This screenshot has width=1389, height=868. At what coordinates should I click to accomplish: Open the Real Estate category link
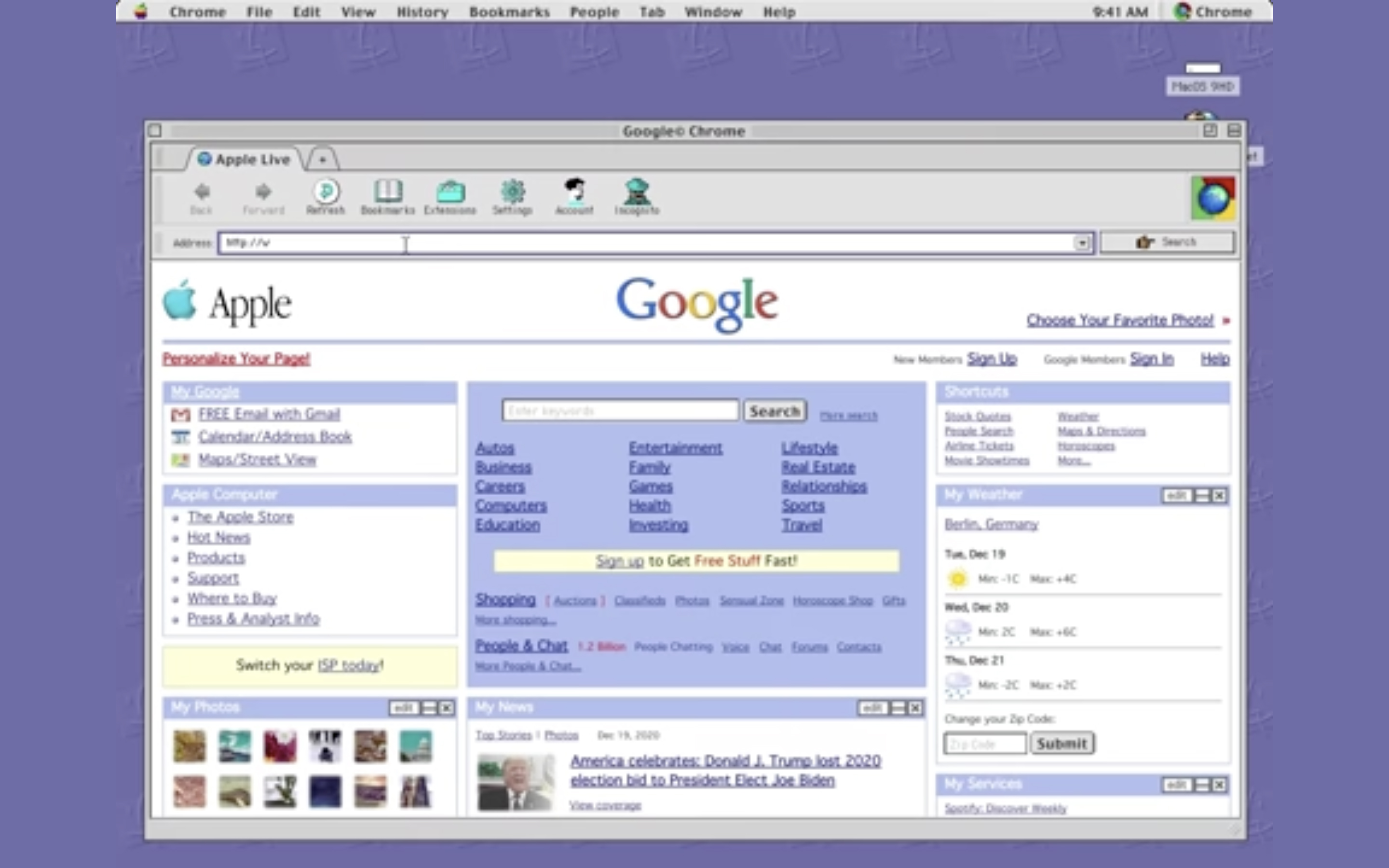tap(818, 467)
